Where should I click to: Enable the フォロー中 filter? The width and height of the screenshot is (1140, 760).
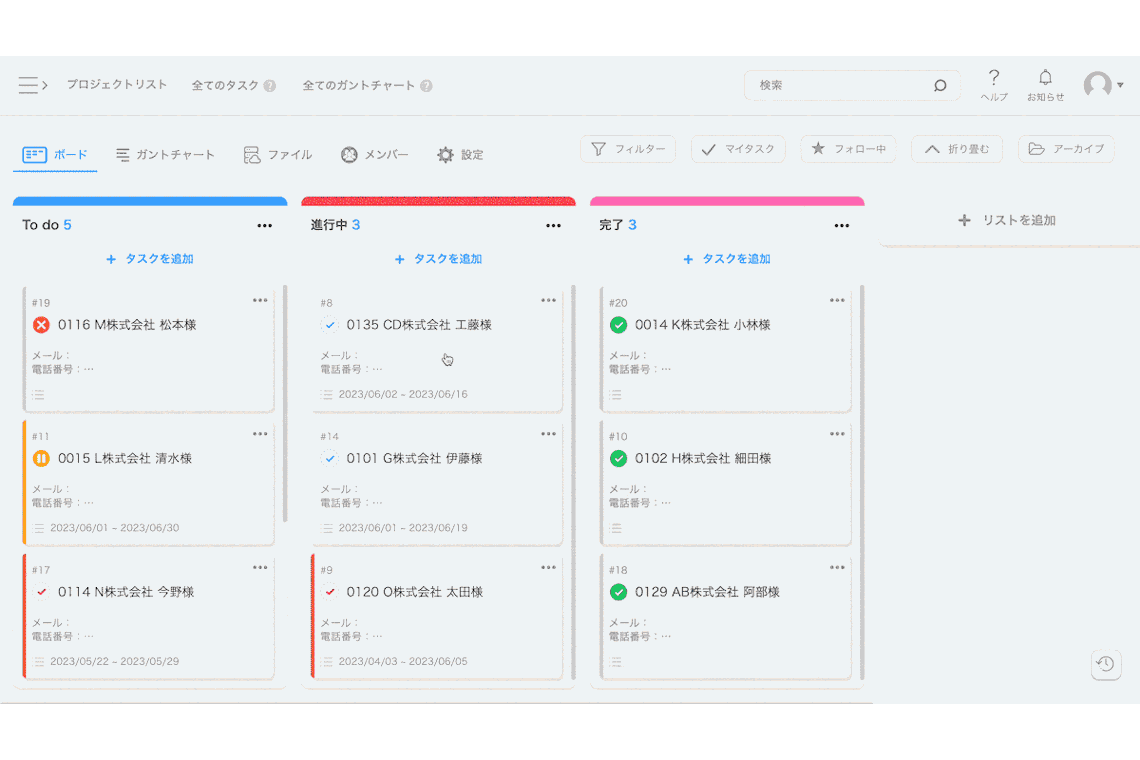848,148
